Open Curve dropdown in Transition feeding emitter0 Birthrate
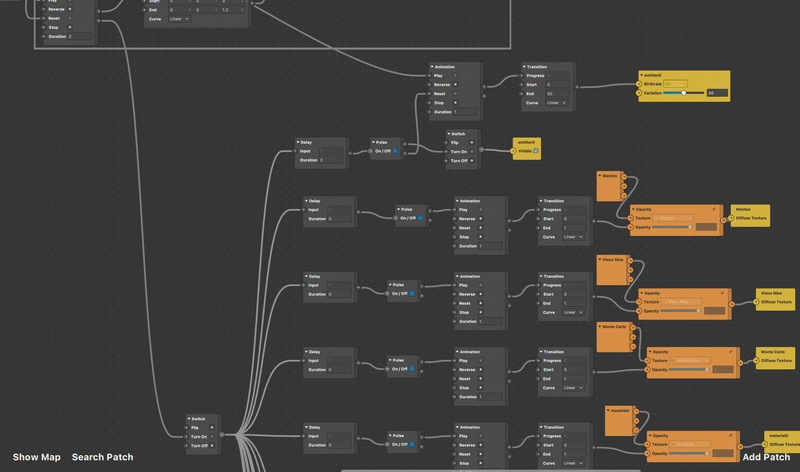The image size is (800, 472). pyautogui.click(x=556, y=103)
